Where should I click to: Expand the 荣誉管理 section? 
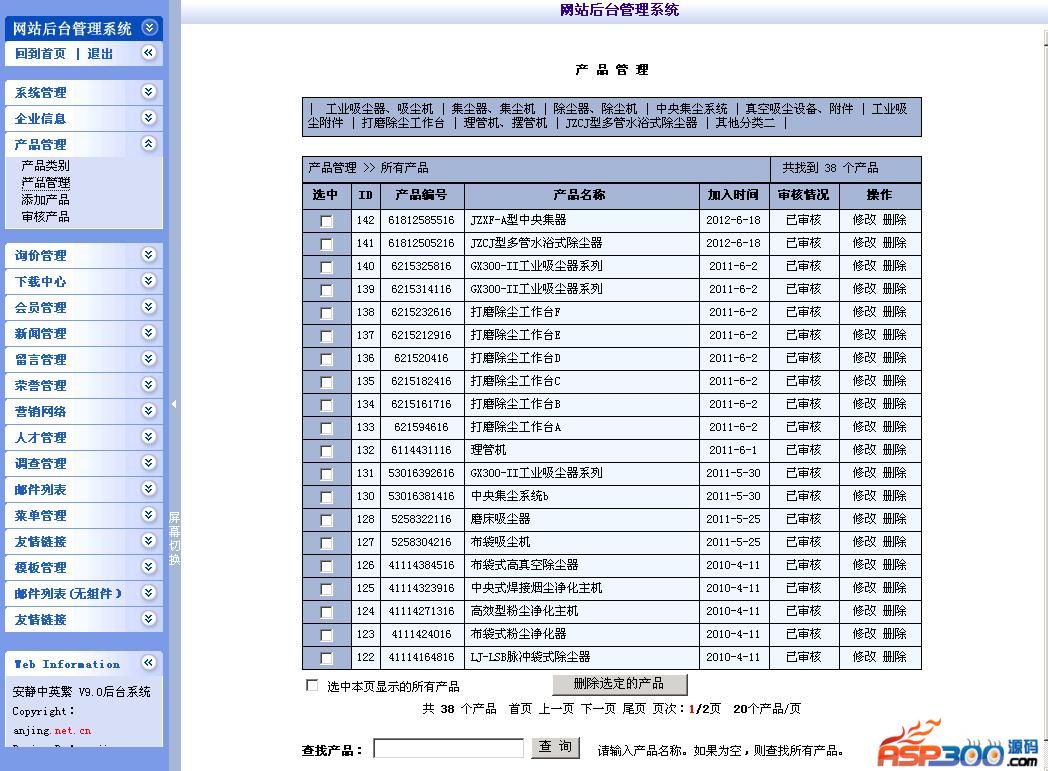point(149,385)
